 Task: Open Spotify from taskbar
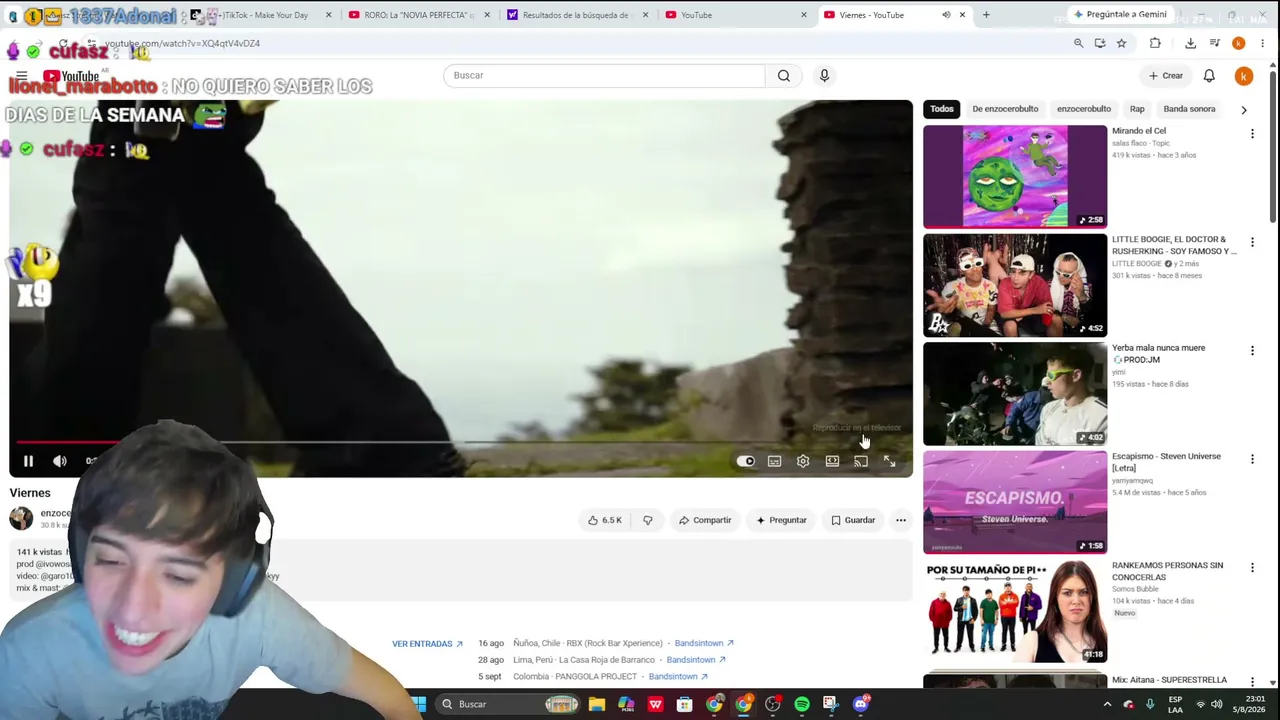point(802,704)
